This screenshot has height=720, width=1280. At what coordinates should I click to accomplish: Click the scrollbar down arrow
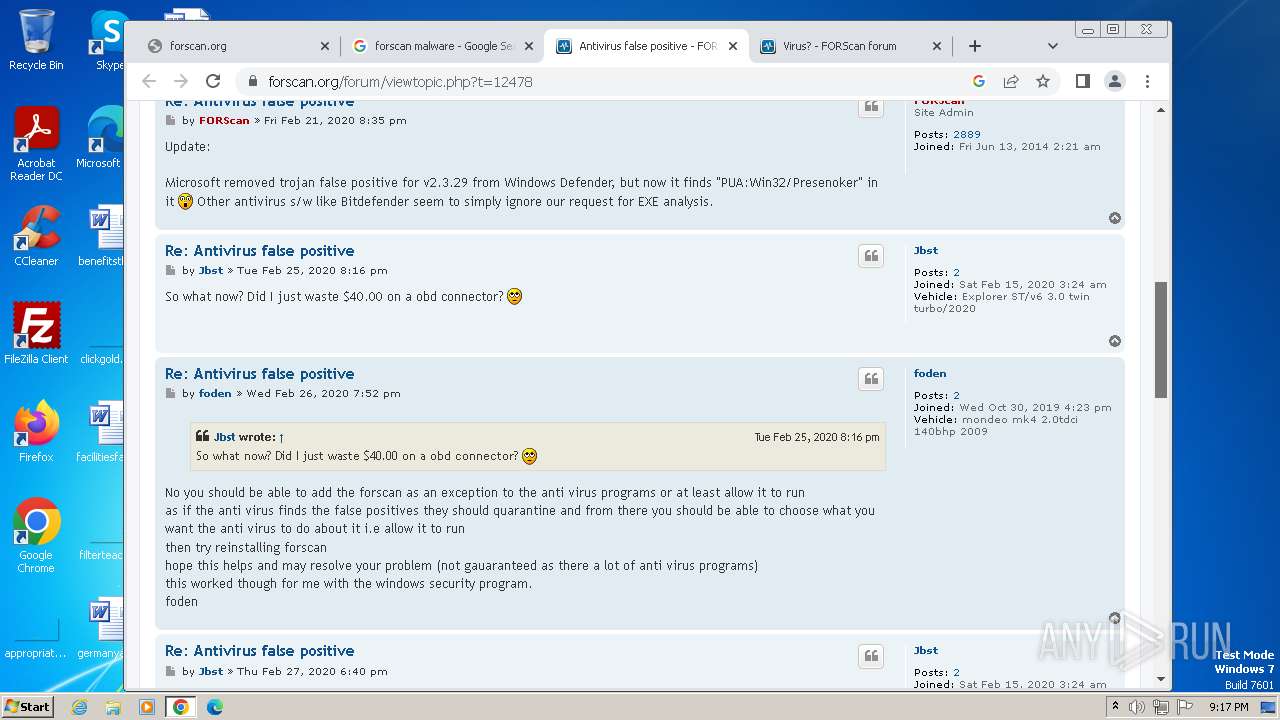(x=1161, y=679)
